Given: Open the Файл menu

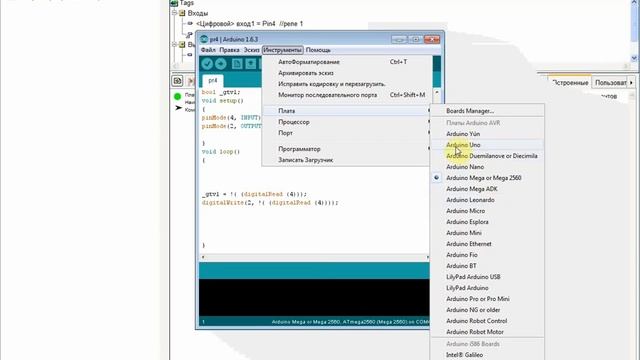Looking at the screenshot, I should coord(208,50).
